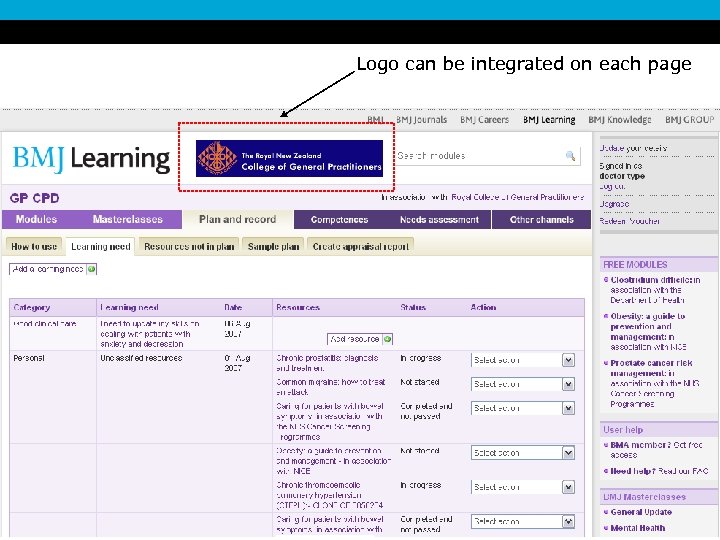Open the Clostridium difficile free module
Image resolution: width=720 pixels, height=540 pixels.
pyautogui.click(x=655, y=290)
